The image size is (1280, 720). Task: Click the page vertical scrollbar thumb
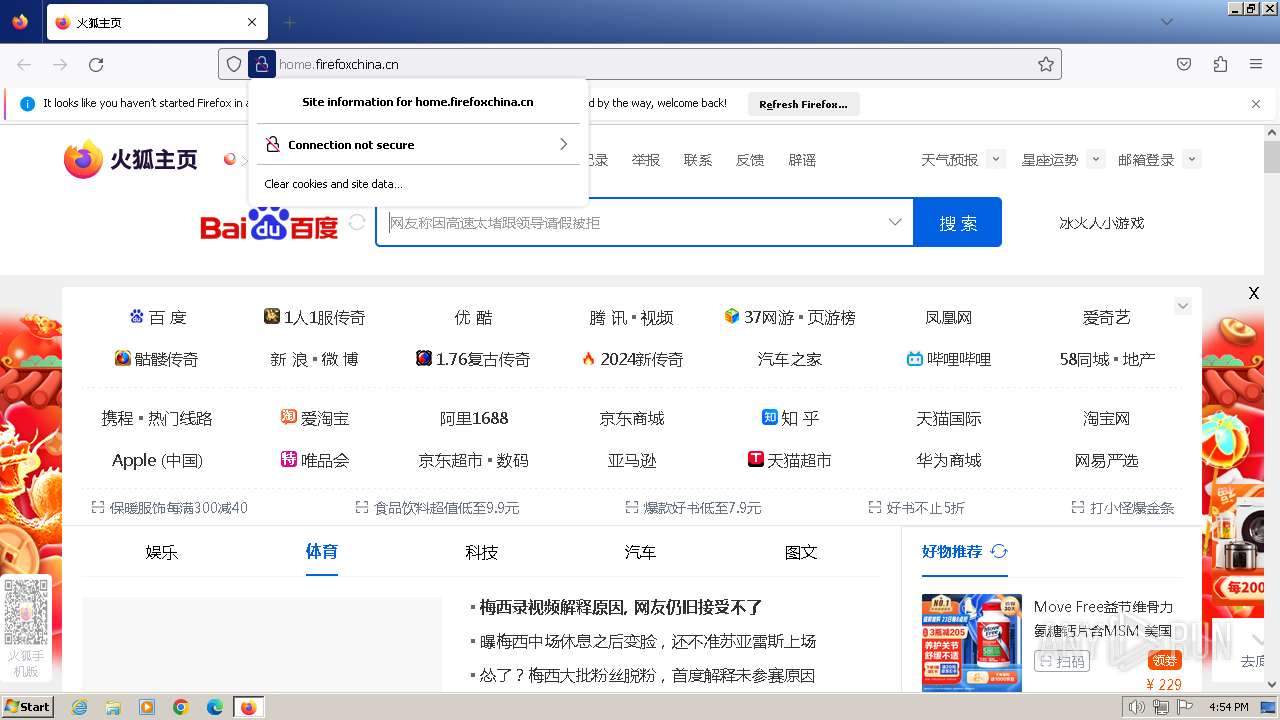(1271, 157)
